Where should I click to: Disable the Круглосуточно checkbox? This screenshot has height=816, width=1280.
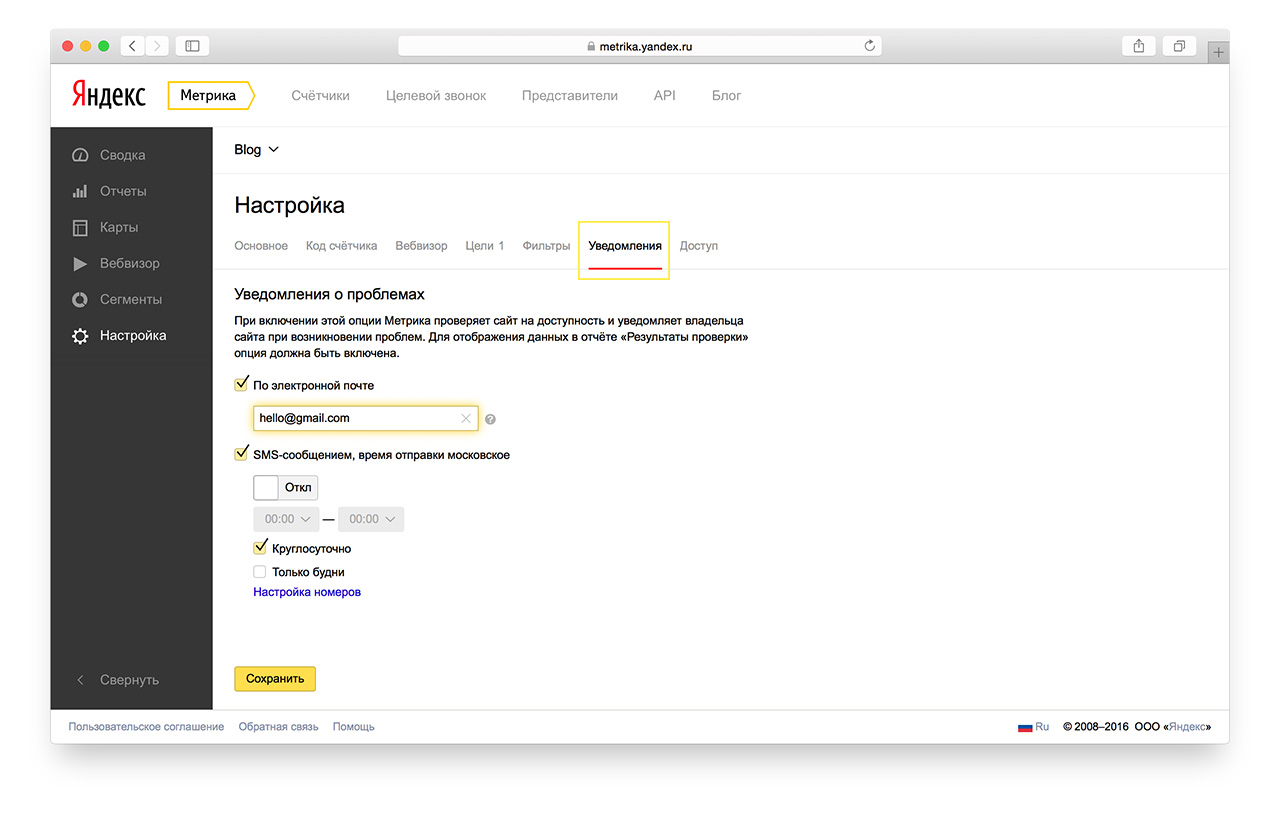click(260, 548)
